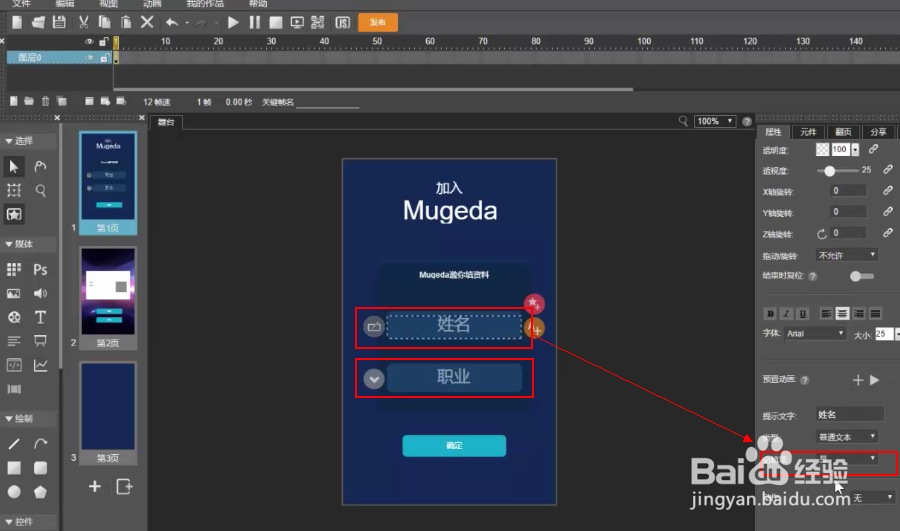Viewport: 900px width, 531px height.
Task: Open preview with monitor icon
Action: point(297,22)
